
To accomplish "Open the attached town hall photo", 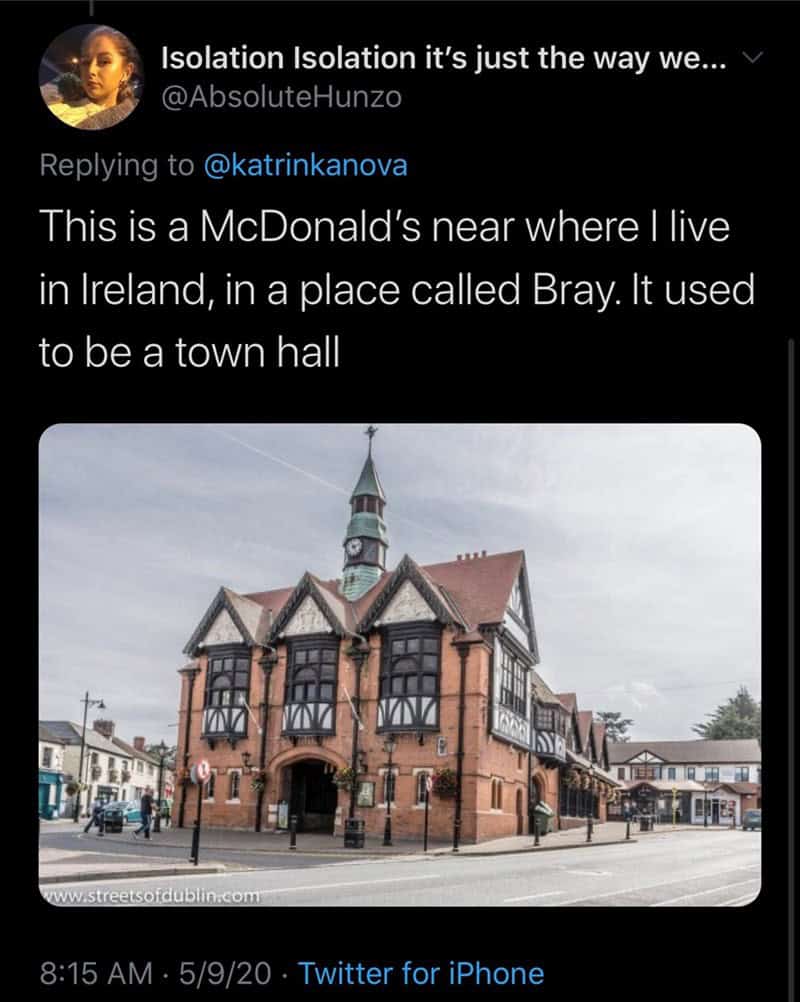I will click(400, 665).
